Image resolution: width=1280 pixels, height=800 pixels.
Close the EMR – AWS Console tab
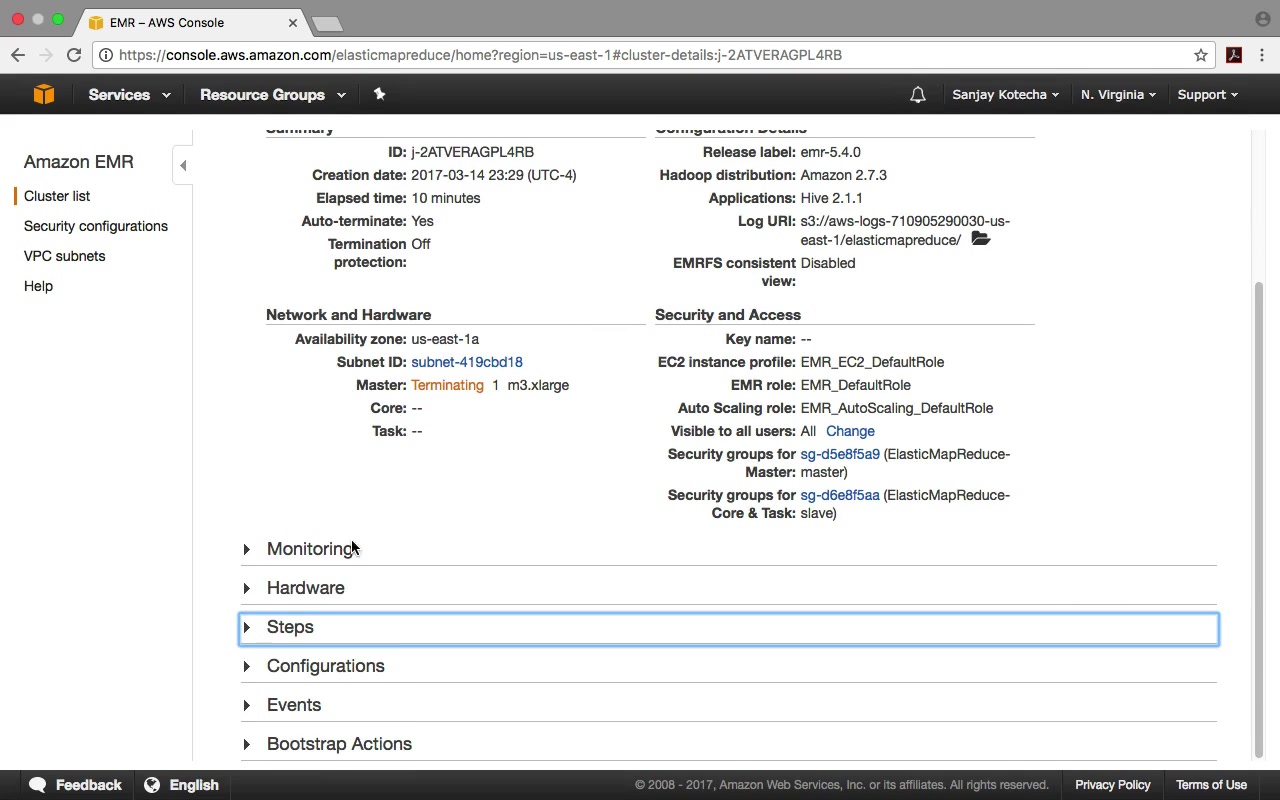click(x=293, y=22)
